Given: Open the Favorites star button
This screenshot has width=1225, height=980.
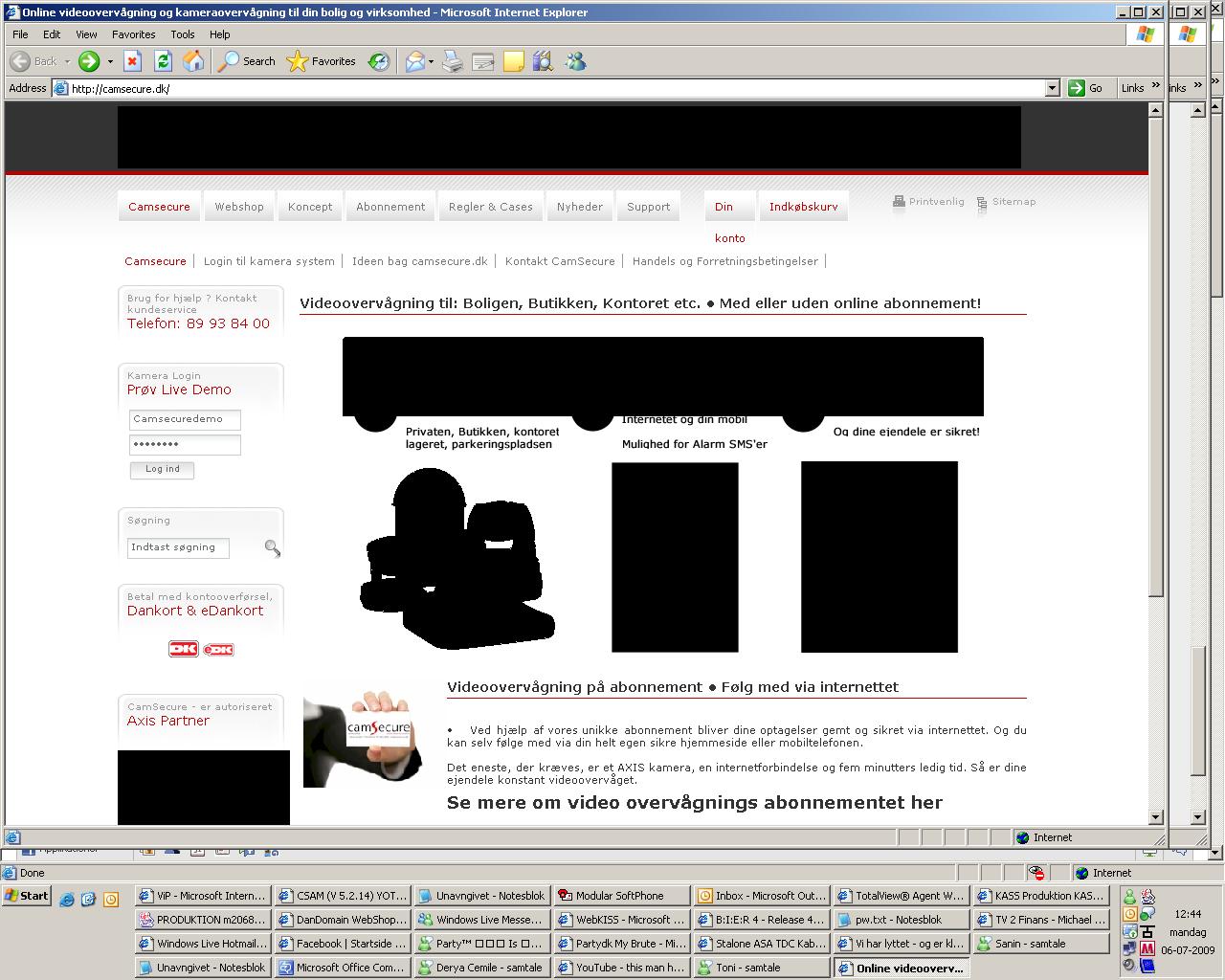Looking at the screenshot, I should (x=322, y=61).
